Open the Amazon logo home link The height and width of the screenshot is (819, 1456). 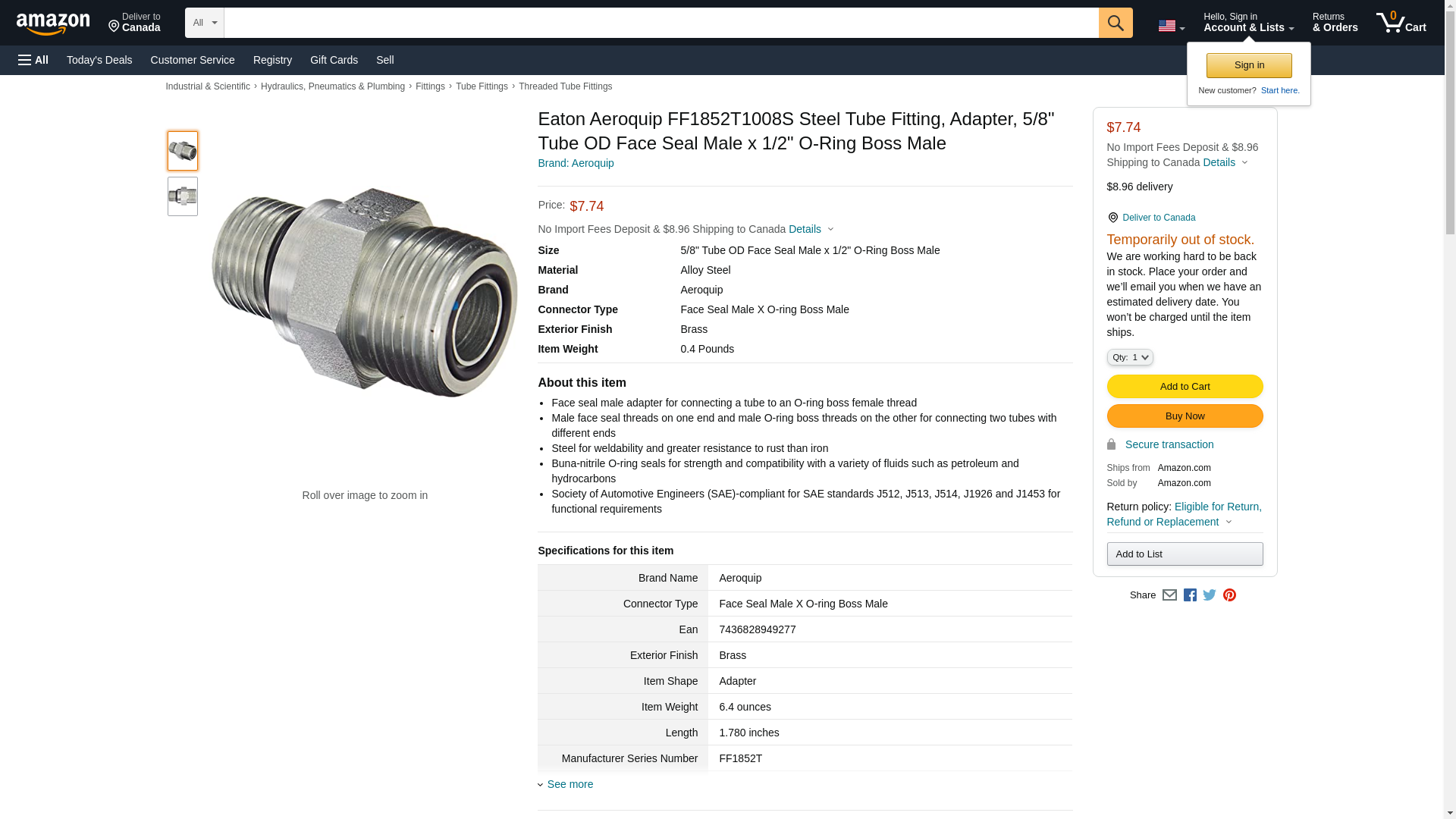point(53,24)
